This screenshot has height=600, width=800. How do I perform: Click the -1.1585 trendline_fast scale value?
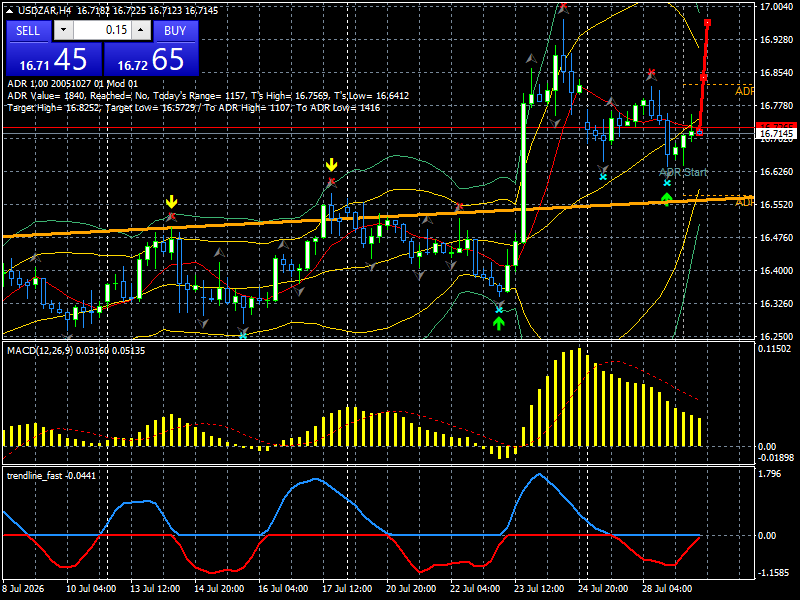774,573
